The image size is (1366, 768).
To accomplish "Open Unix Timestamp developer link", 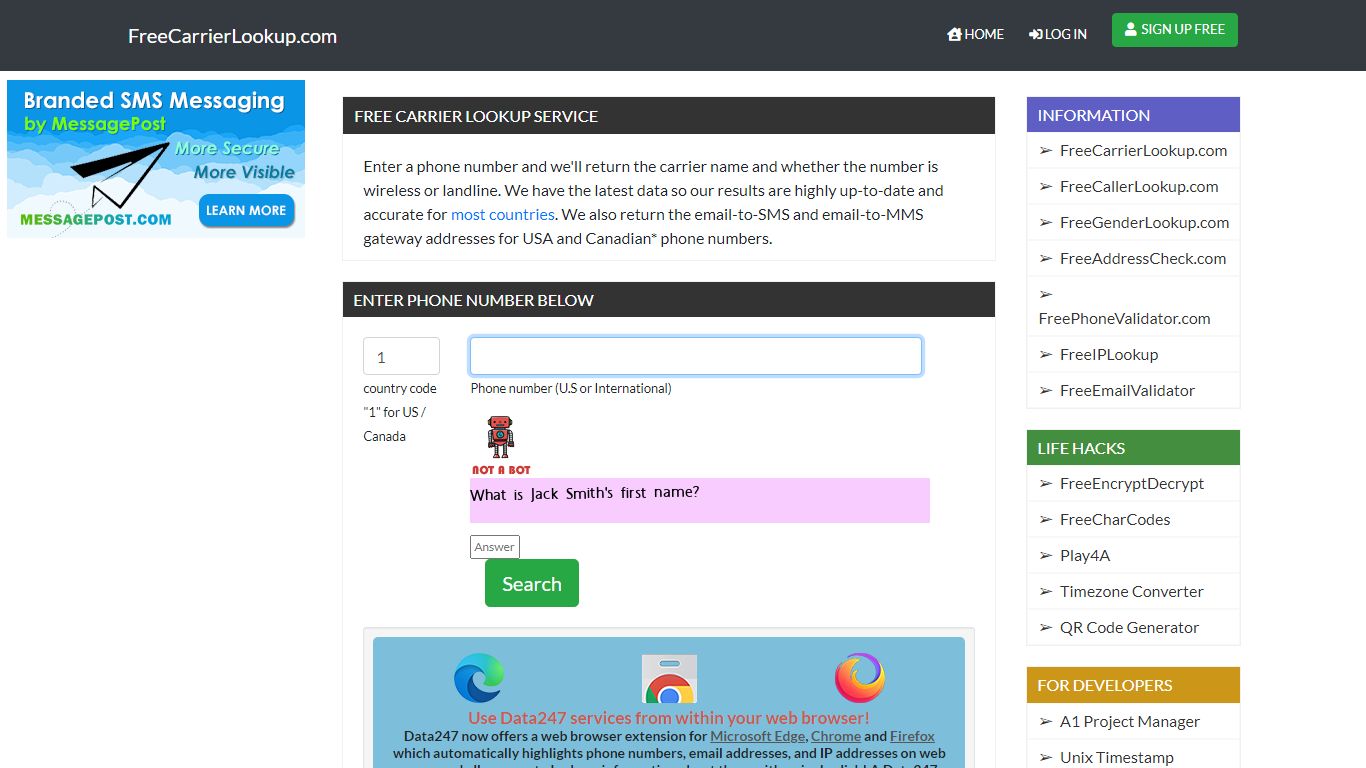I will (x=1117, y=758).
